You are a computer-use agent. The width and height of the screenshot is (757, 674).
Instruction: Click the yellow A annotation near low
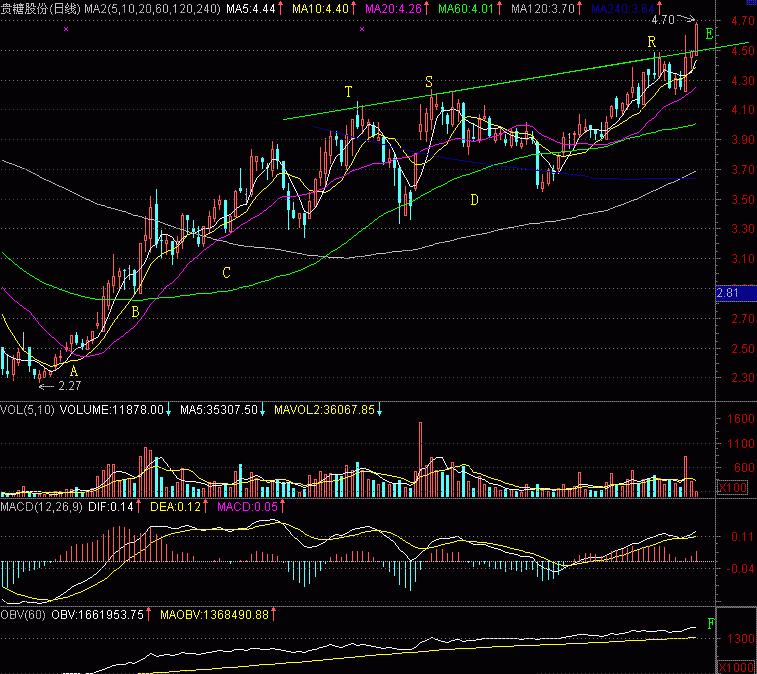pos(73,370)
